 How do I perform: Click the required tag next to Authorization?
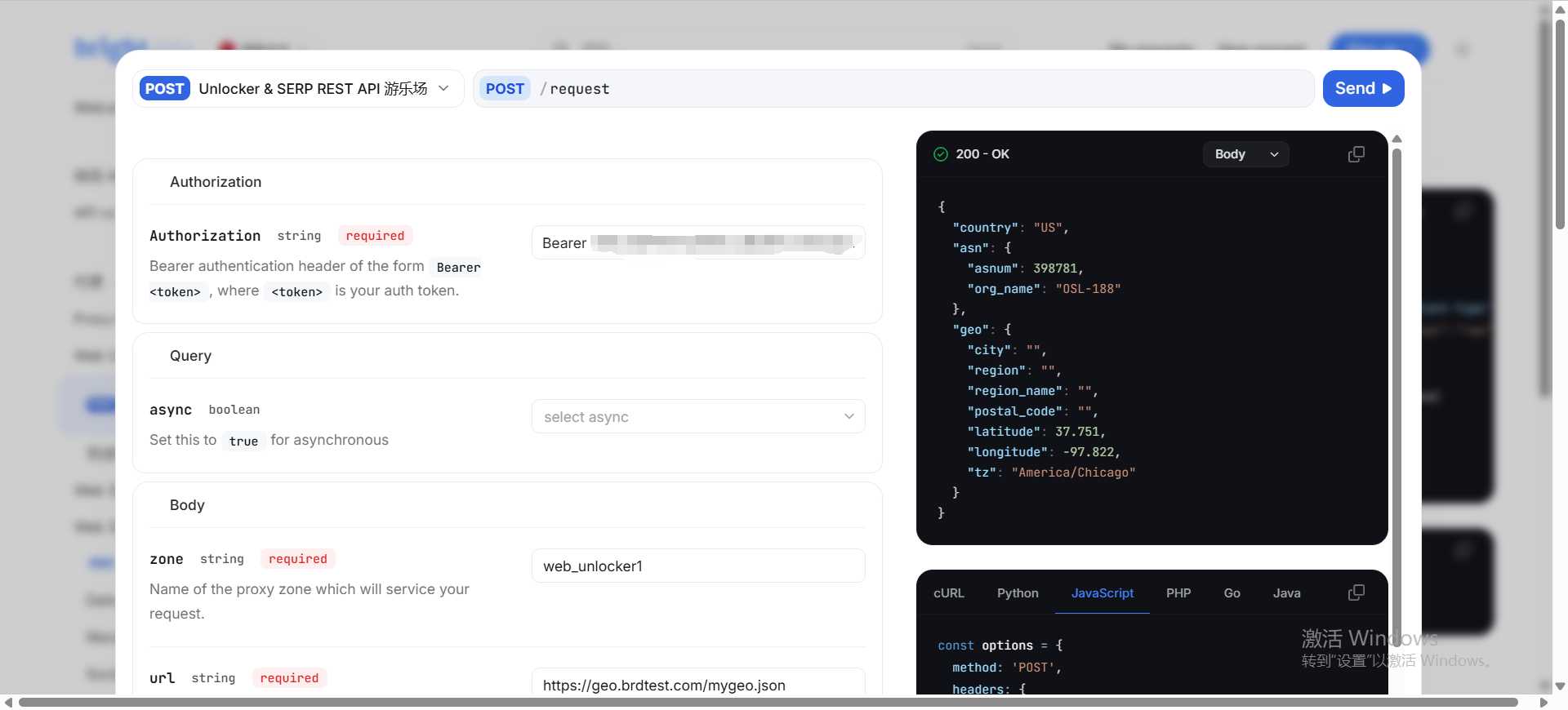coord(375,236)
